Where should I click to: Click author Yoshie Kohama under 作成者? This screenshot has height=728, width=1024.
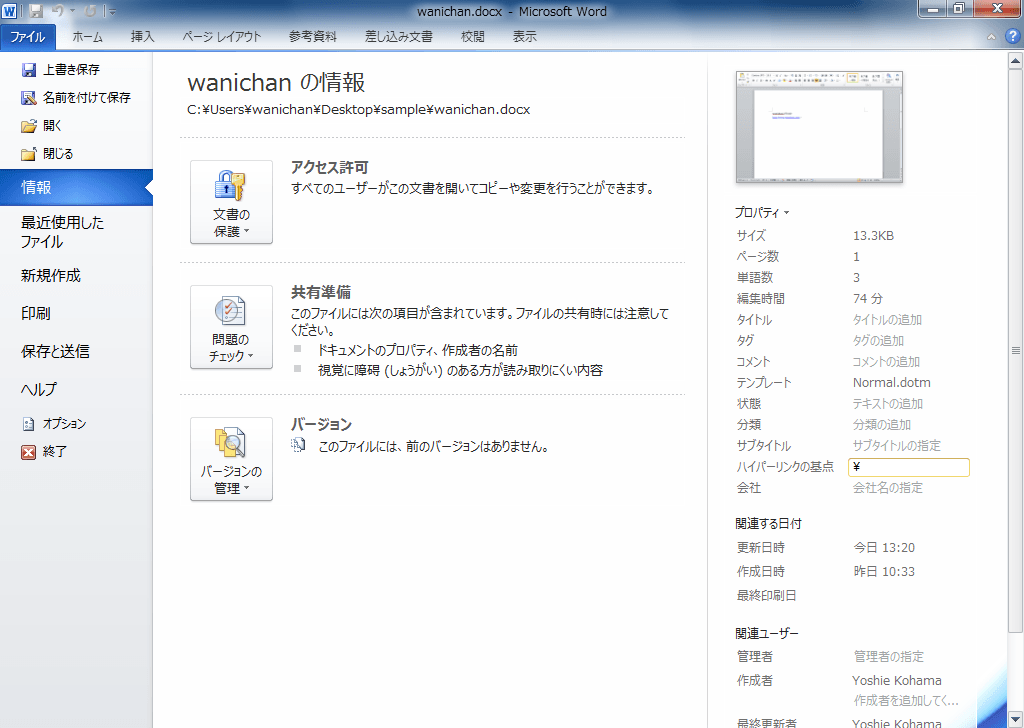pyautogui.click(x=897, y=680)
